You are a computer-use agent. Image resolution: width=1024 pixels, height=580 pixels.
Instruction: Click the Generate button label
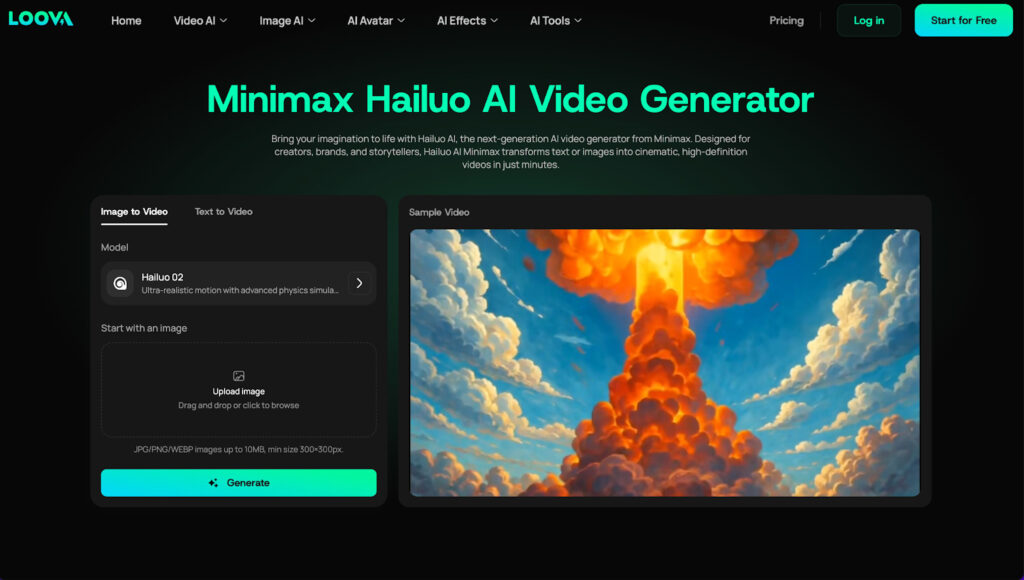click(248, 483)
